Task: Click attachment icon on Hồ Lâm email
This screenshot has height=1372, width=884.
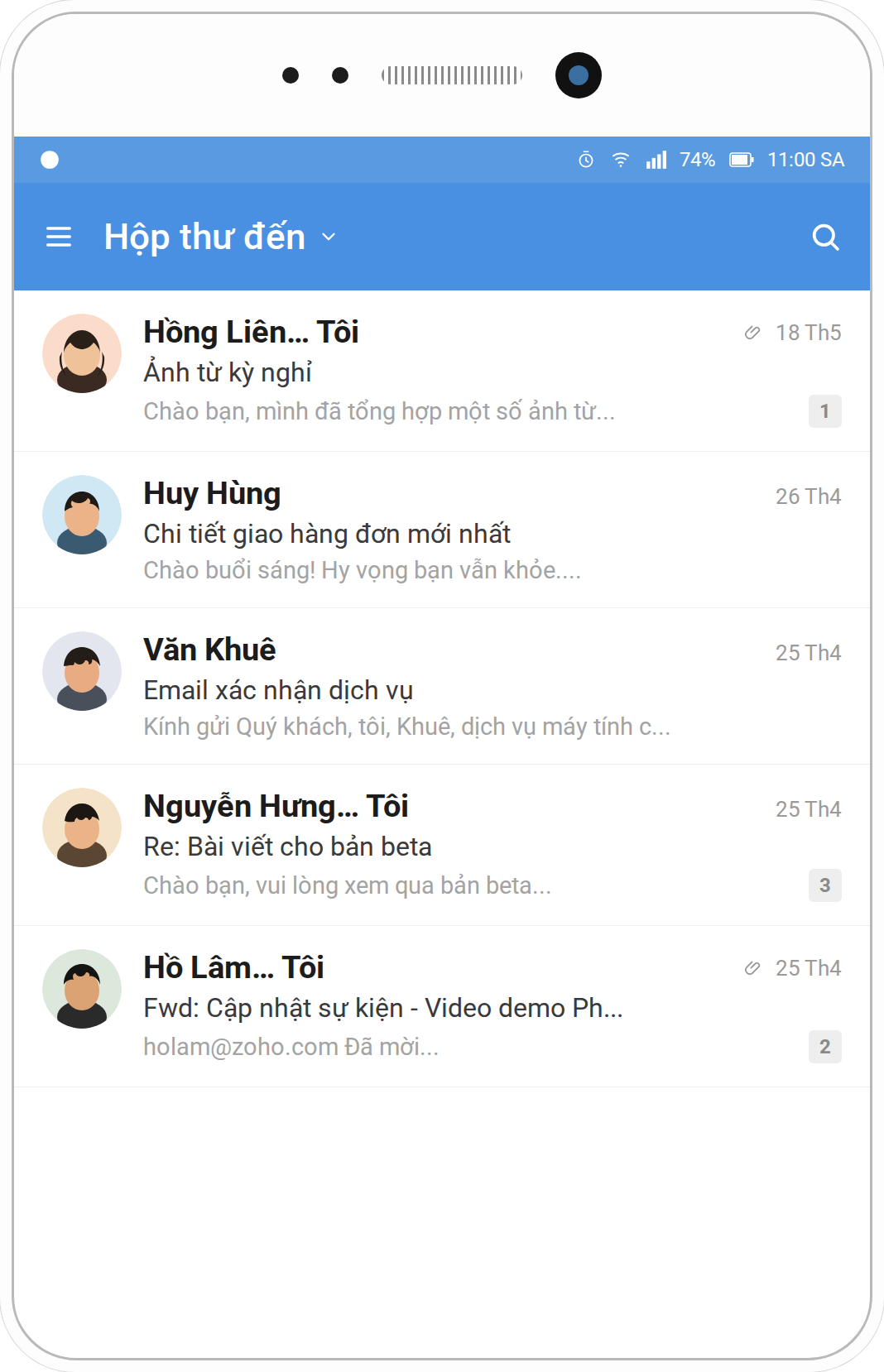Action: coord(752,968)
